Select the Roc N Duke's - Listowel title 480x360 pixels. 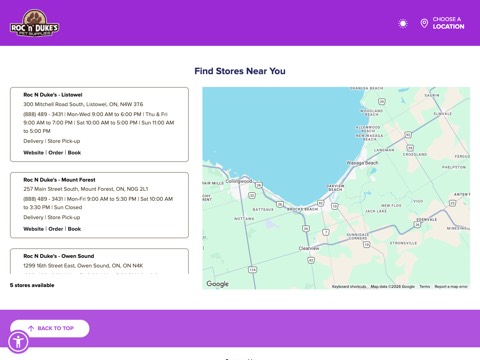[53, 95]
